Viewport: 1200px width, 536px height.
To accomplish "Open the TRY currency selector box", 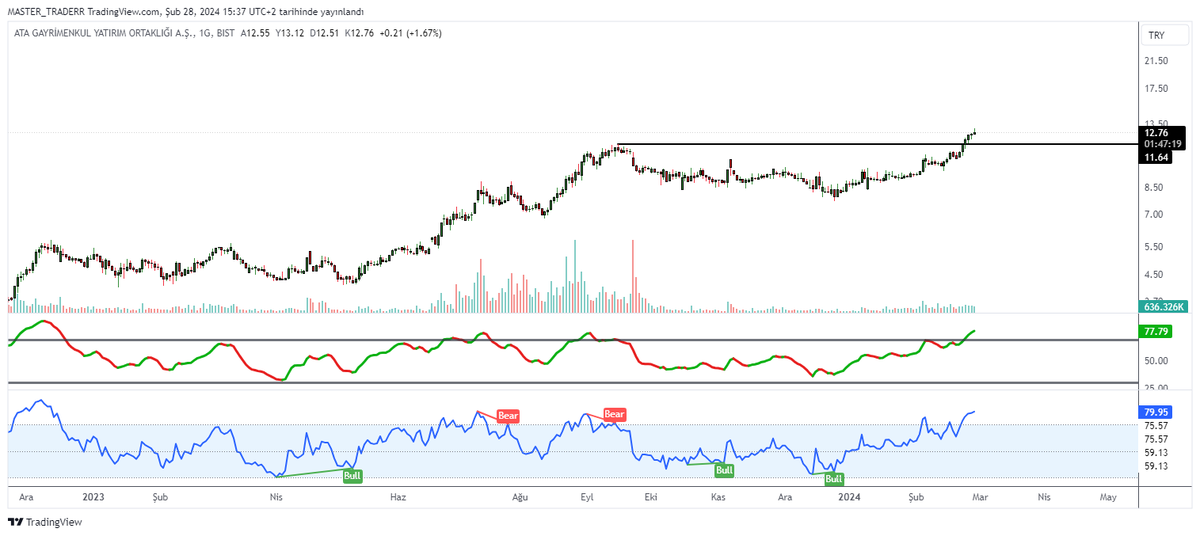I will [x=1165, y=35].
